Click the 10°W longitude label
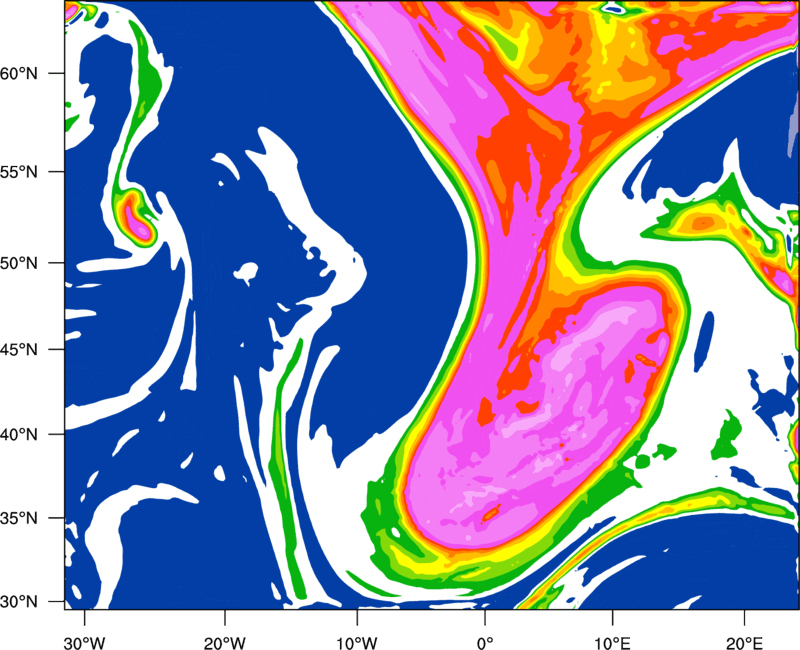800x650 pixels. point(357,643)
